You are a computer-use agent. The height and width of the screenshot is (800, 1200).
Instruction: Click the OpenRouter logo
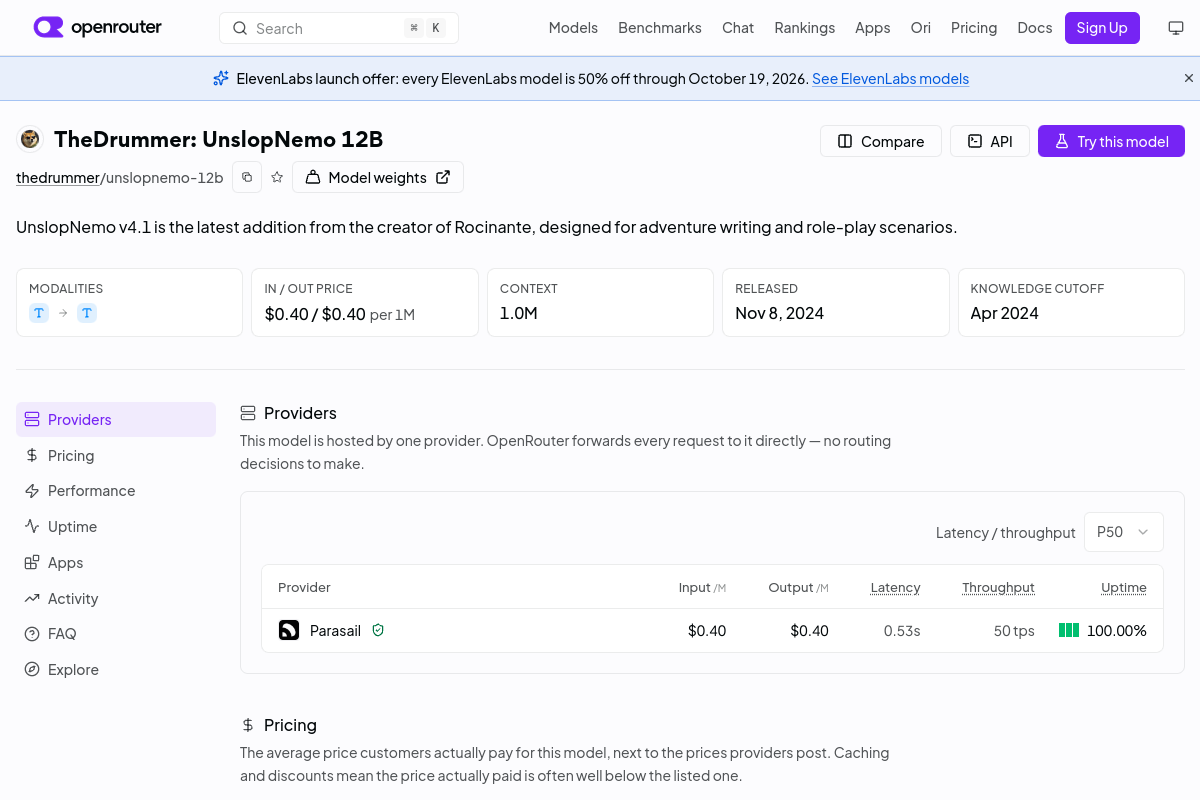pos(97,27)
